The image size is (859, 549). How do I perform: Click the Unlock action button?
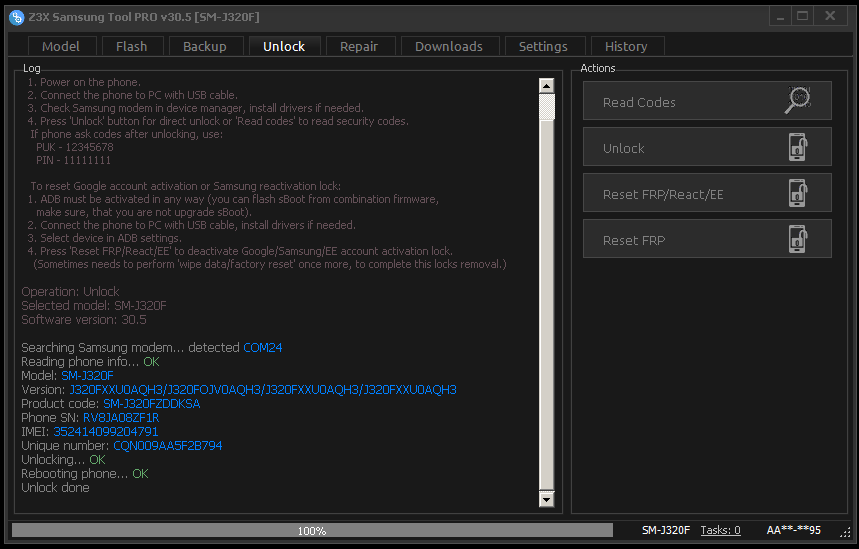707,147
